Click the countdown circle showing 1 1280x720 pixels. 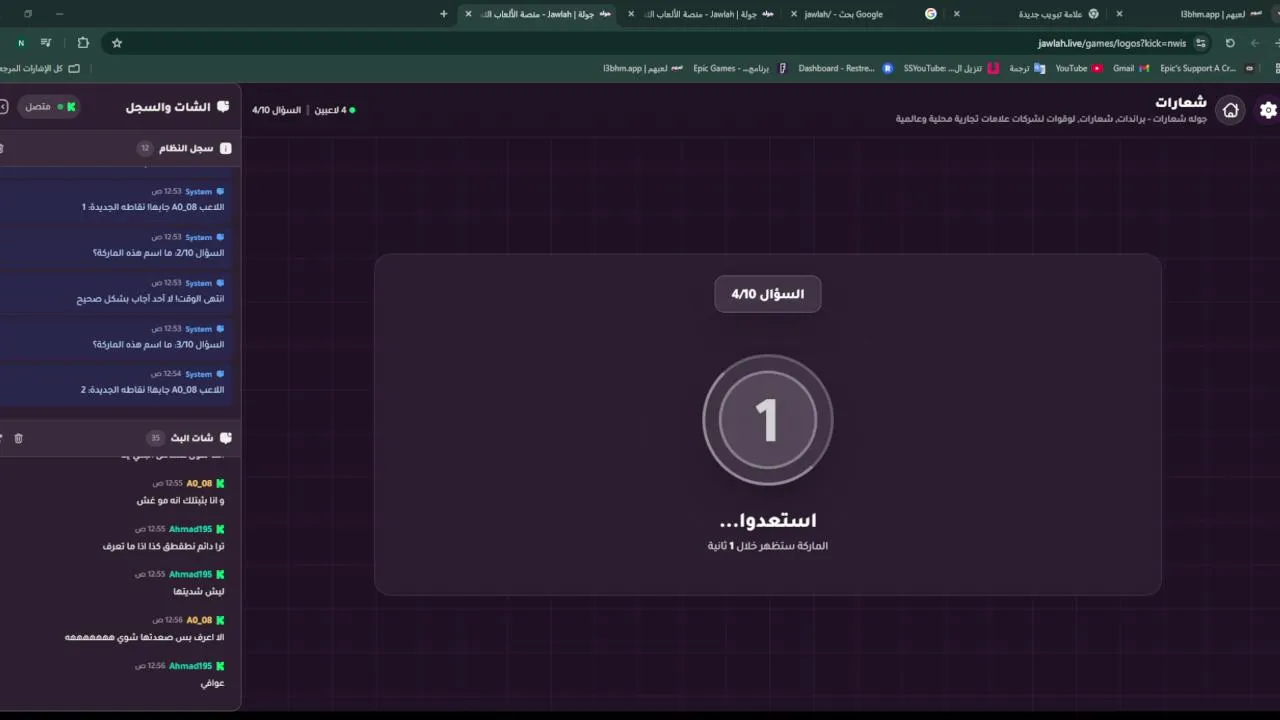coord(768,420)
